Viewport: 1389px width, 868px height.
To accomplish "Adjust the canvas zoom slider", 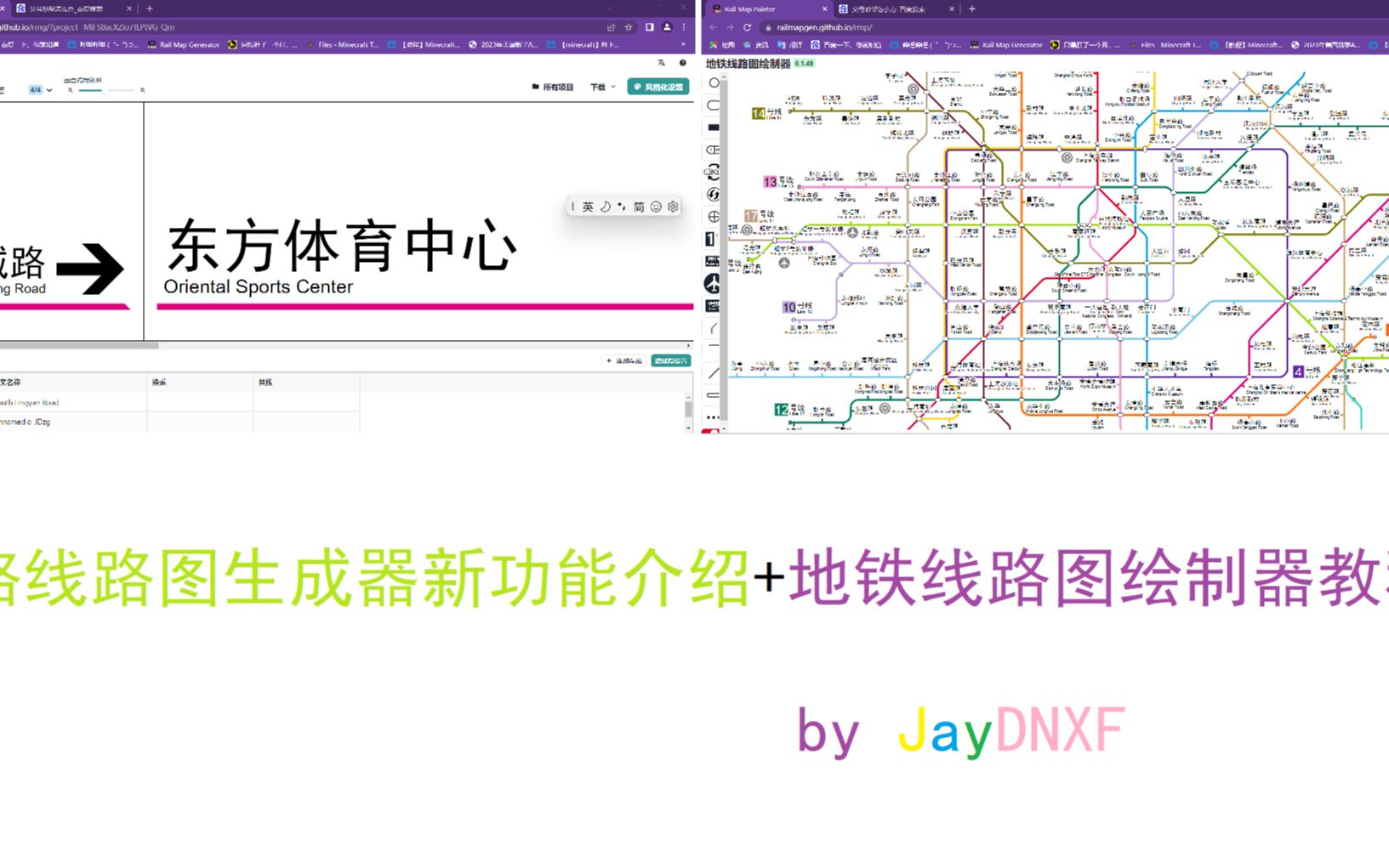I will tap(106, 90).
